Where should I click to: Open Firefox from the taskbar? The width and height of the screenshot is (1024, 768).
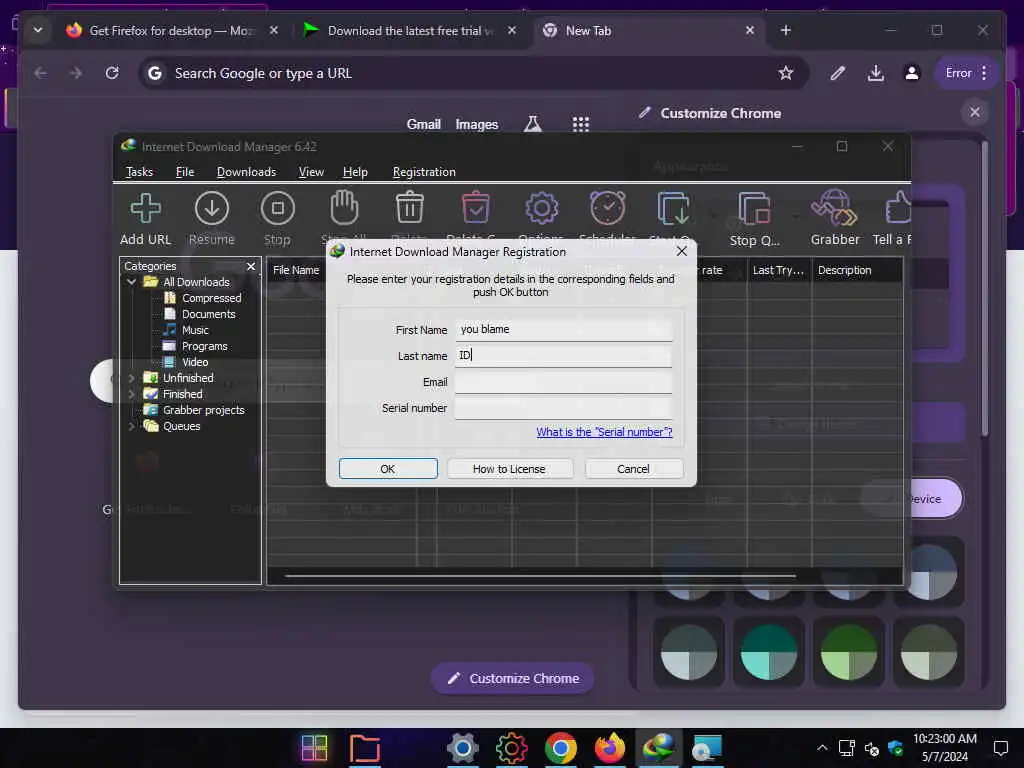pyautogui.click(x=609, y=748)
